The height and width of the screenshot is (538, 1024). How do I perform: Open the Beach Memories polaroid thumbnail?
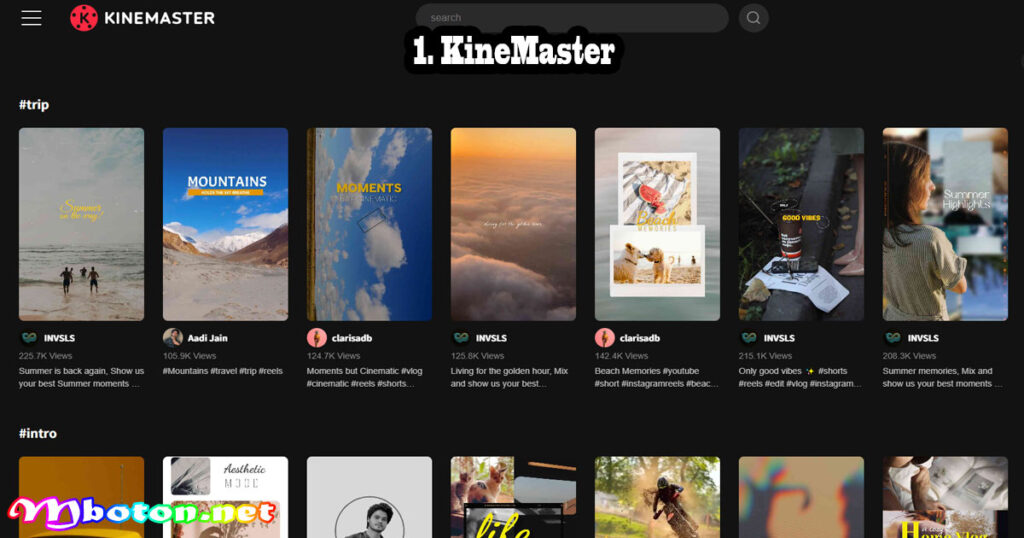(x=658, y=224)
